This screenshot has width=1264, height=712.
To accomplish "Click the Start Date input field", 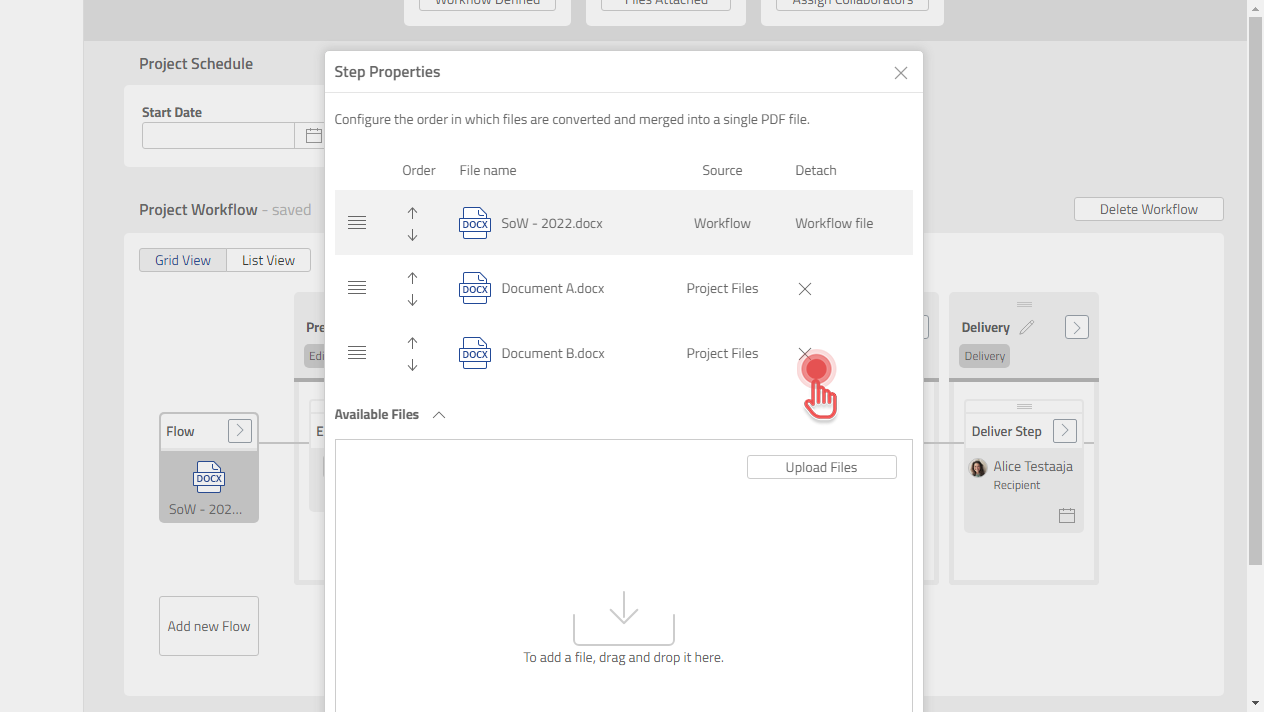I will [x=218, y=136].
